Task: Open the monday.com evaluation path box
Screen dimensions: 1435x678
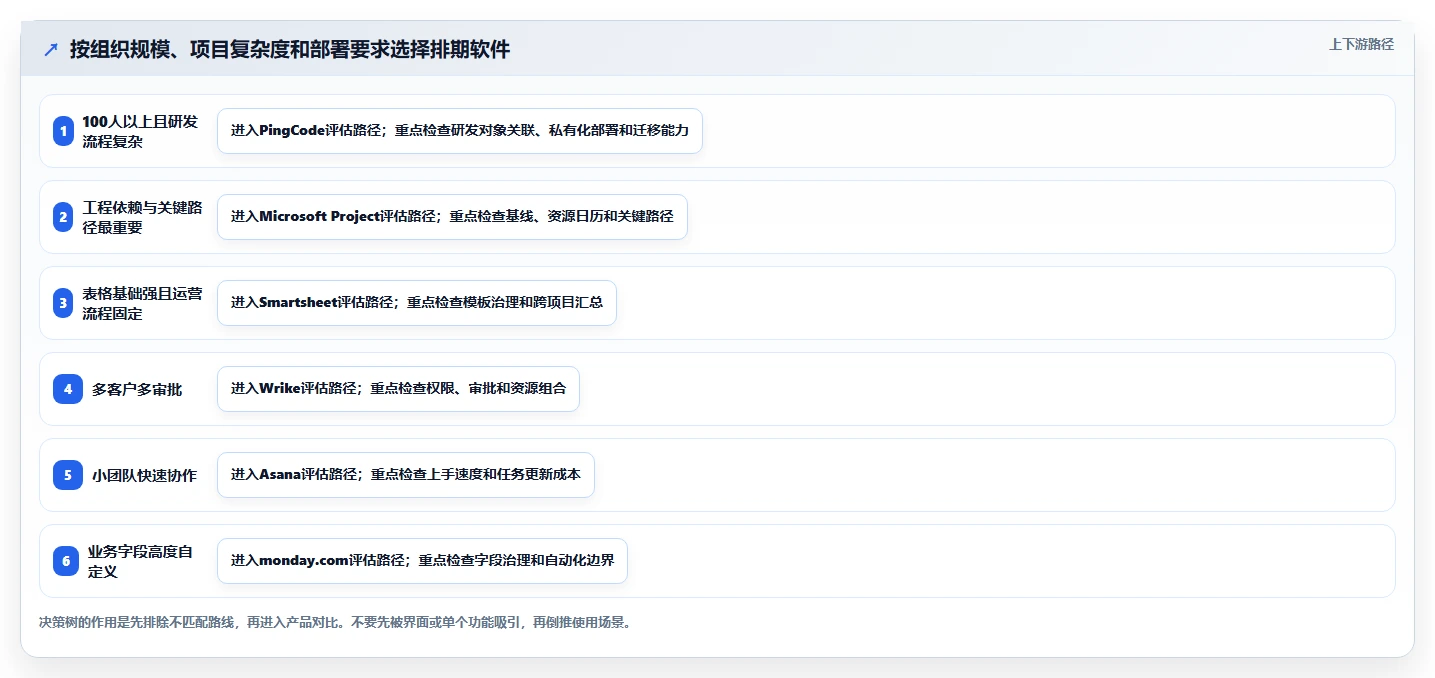Action: pos(422,561)
